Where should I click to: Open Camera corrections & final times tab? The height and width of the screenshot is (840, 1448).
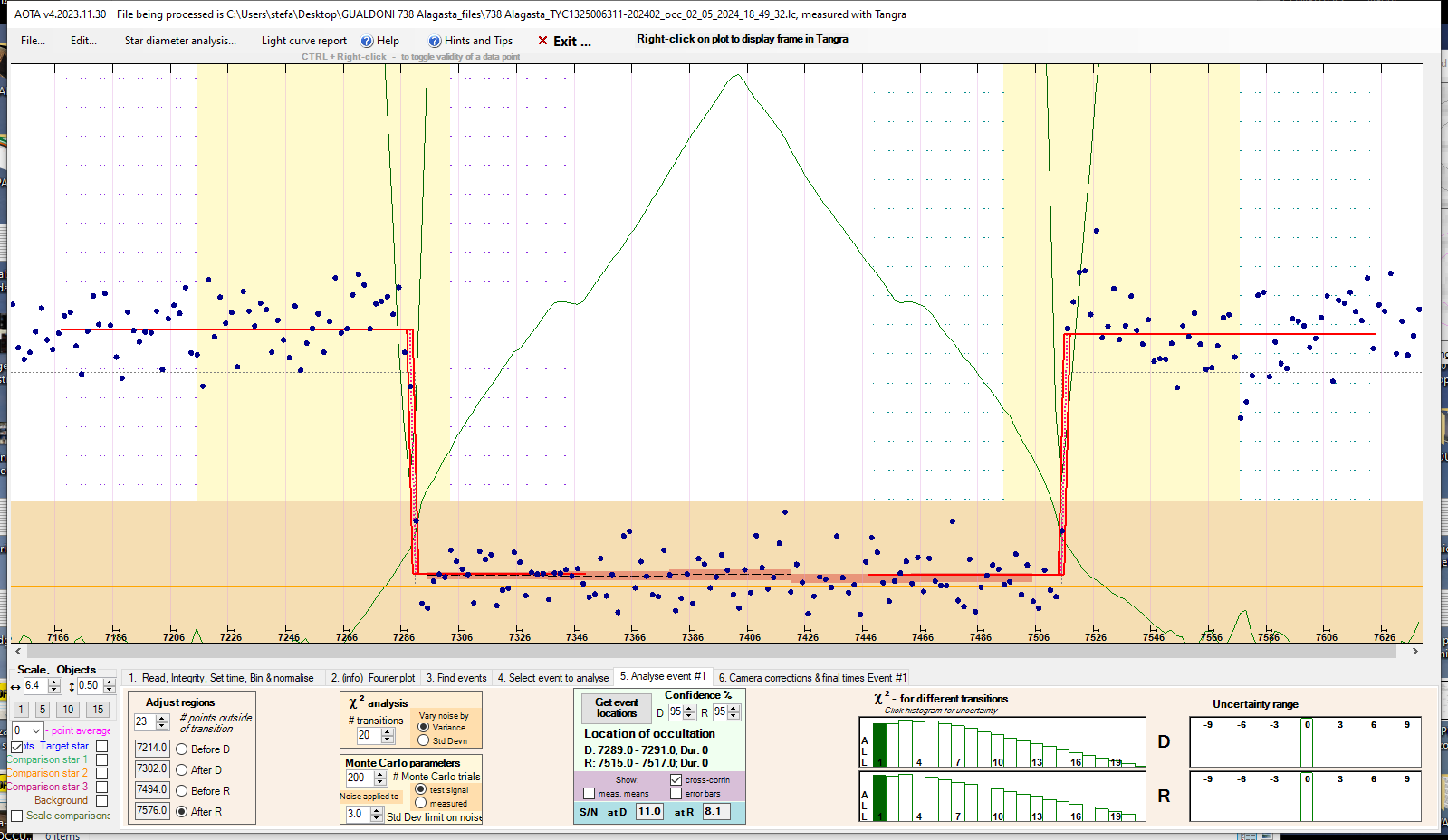(x=812, y=678)
